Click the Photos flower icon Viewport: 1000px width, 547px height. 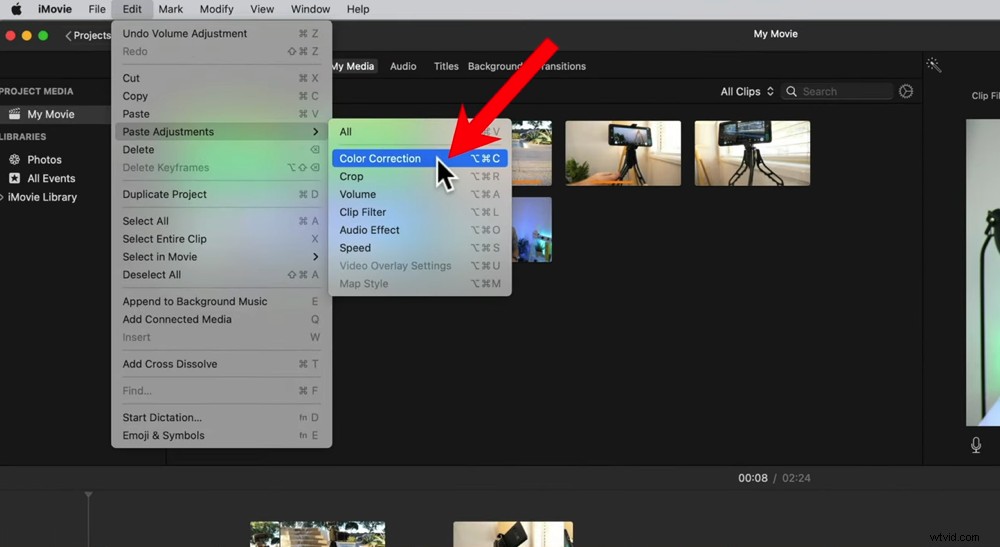[x=14, y=159]
